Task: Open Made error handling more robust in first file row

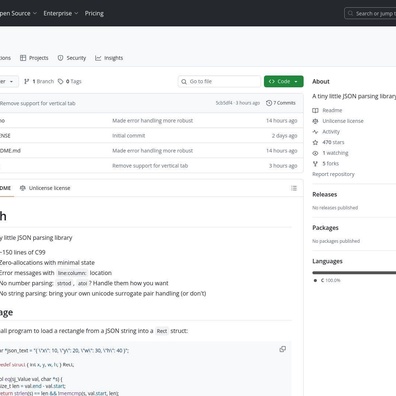Action: [153, 121]
